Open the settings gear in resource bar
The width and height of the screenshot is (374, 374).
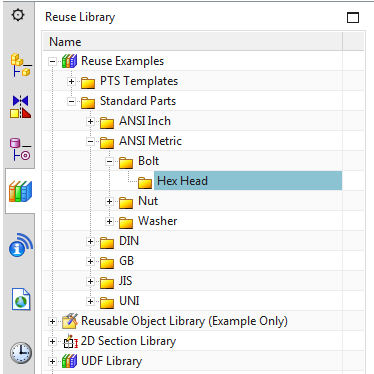18,15
